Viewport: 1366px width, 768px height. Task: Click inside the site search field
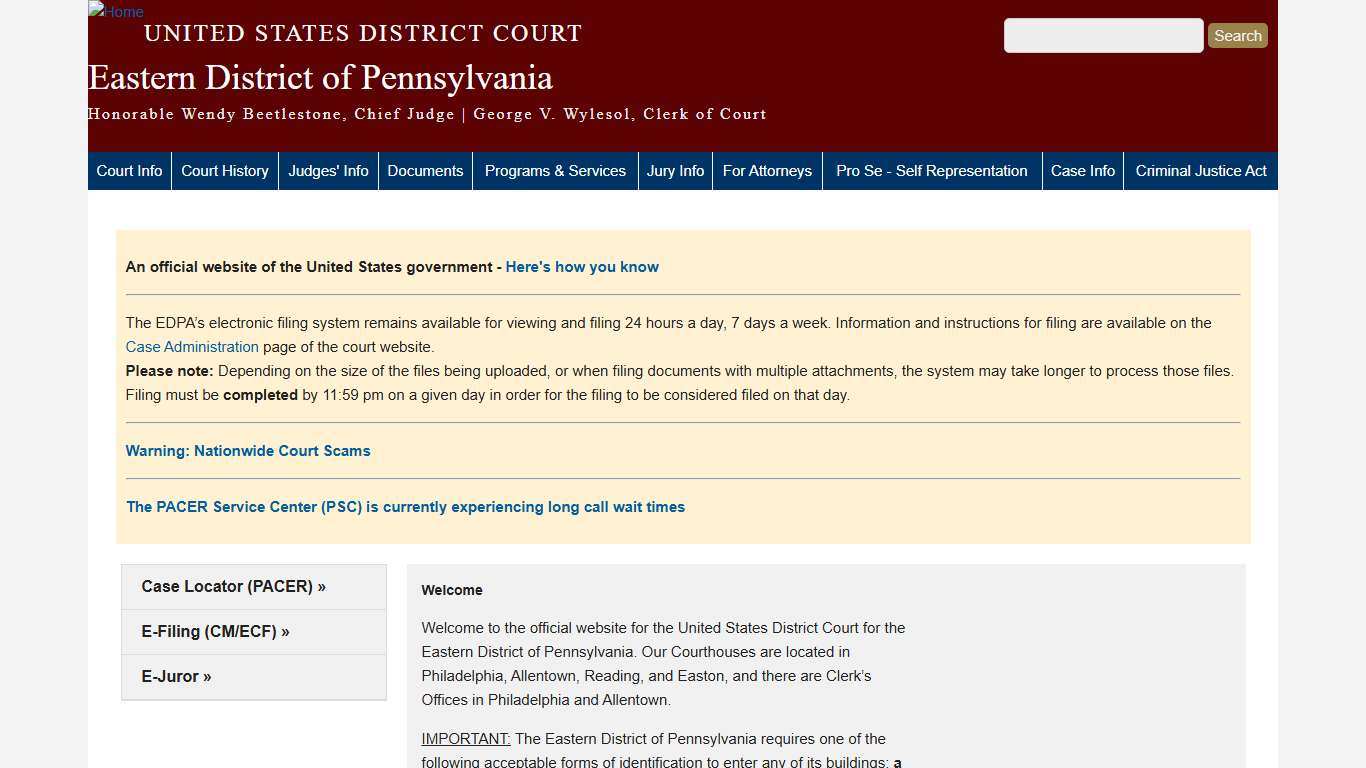click(x=1103, y=35)
